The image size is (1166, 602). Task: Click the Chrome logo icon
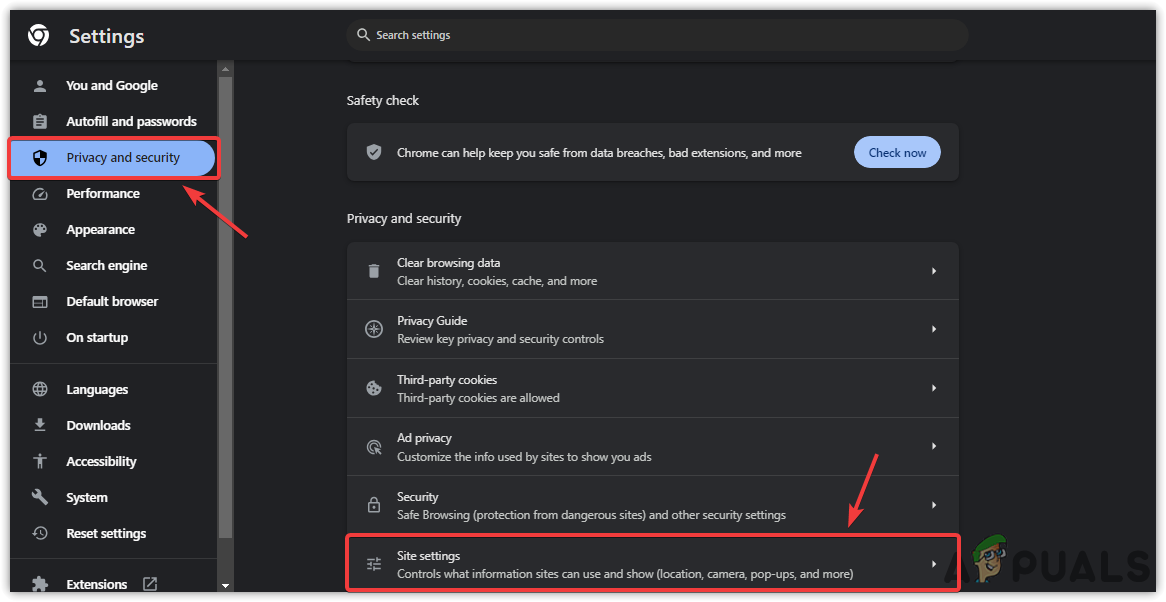click(x=38, y=36)
